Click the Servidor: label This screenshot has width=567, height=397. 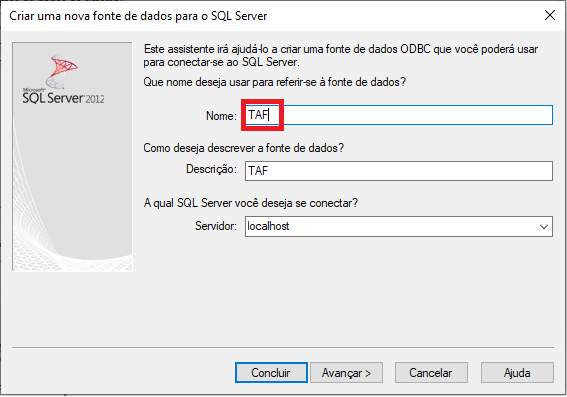pyautogui.click(x=216, y=226)
